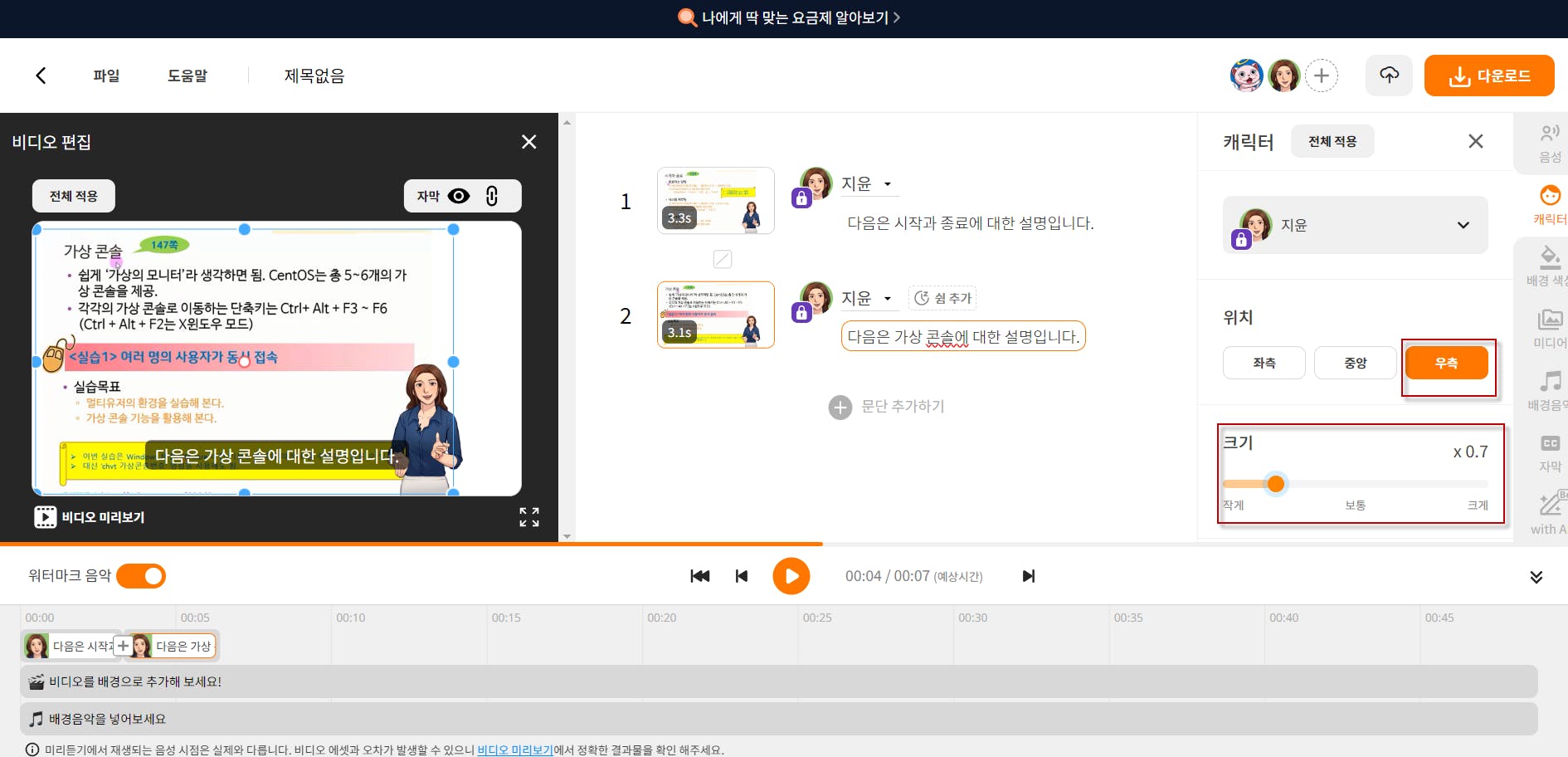
Task: Open the blue cartoon avatar profile
Action: pos(1246,76)
